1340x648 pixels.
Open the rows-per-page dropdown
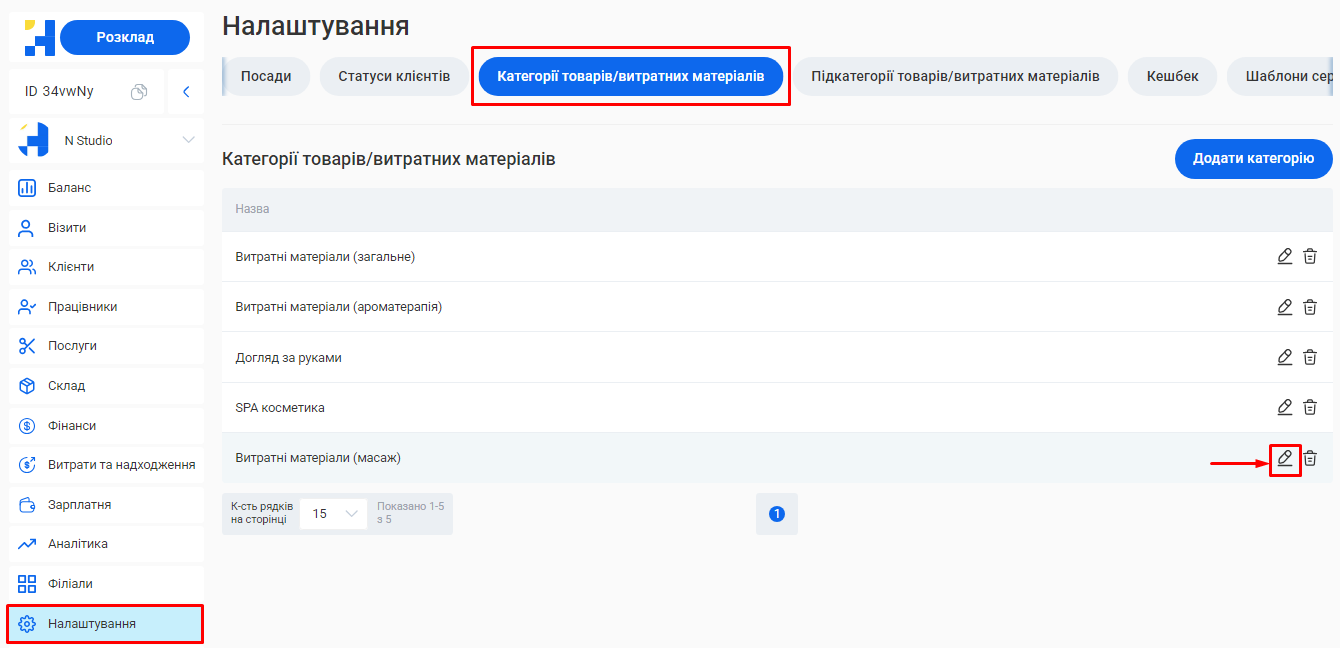click(333, 512)
